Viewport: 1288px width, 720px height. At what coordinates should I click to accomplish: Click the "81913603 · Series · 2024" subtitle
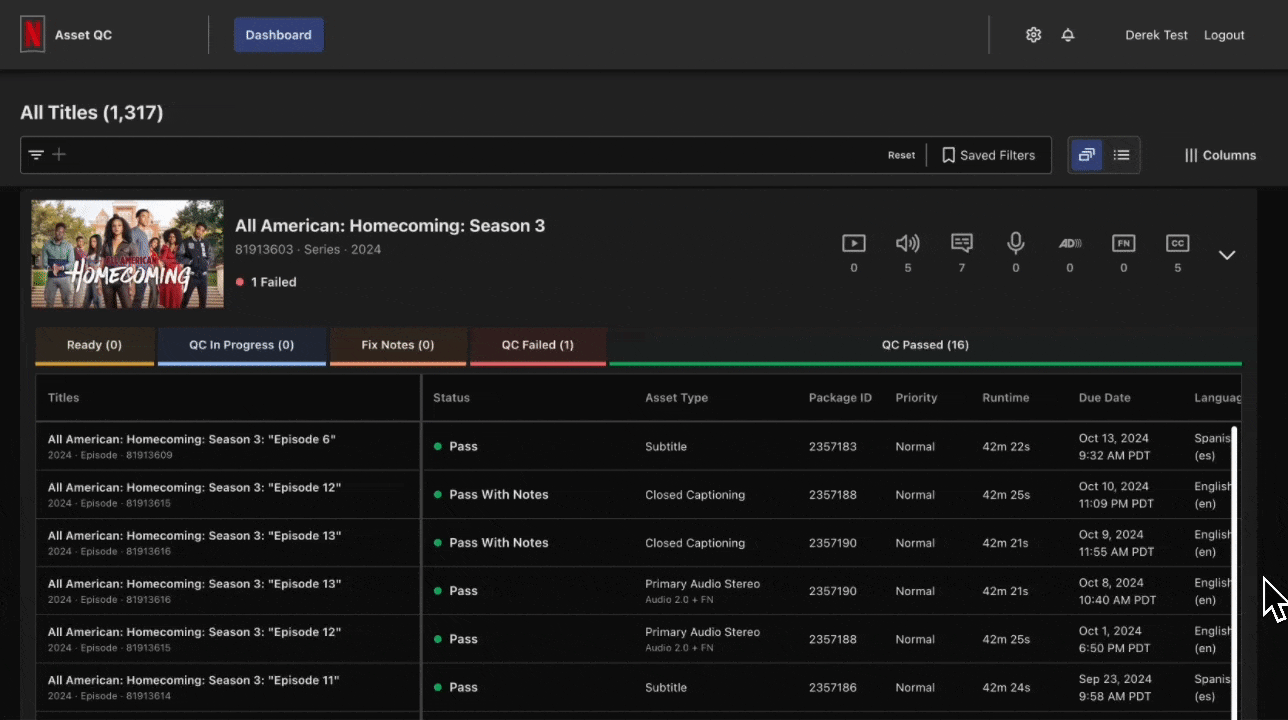click(x=308, y=250)
